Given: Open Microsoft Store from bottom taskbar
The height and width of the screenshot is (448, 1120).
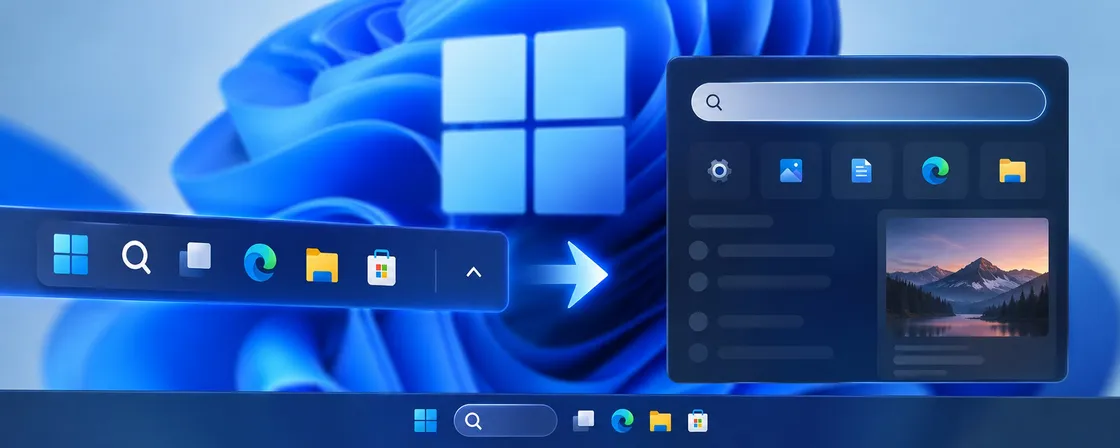Looking at the screenshot, I should tap(698, 421).
